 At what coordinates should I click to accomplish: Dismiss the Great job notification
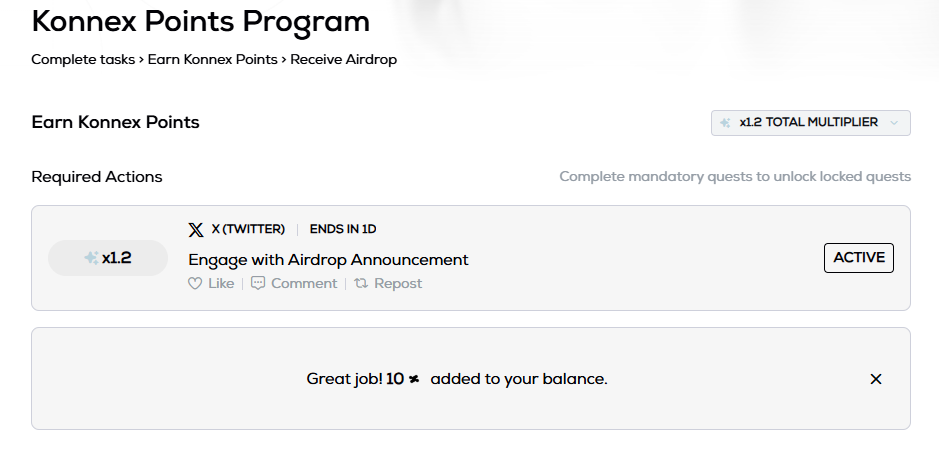click(x=876, y=379)
